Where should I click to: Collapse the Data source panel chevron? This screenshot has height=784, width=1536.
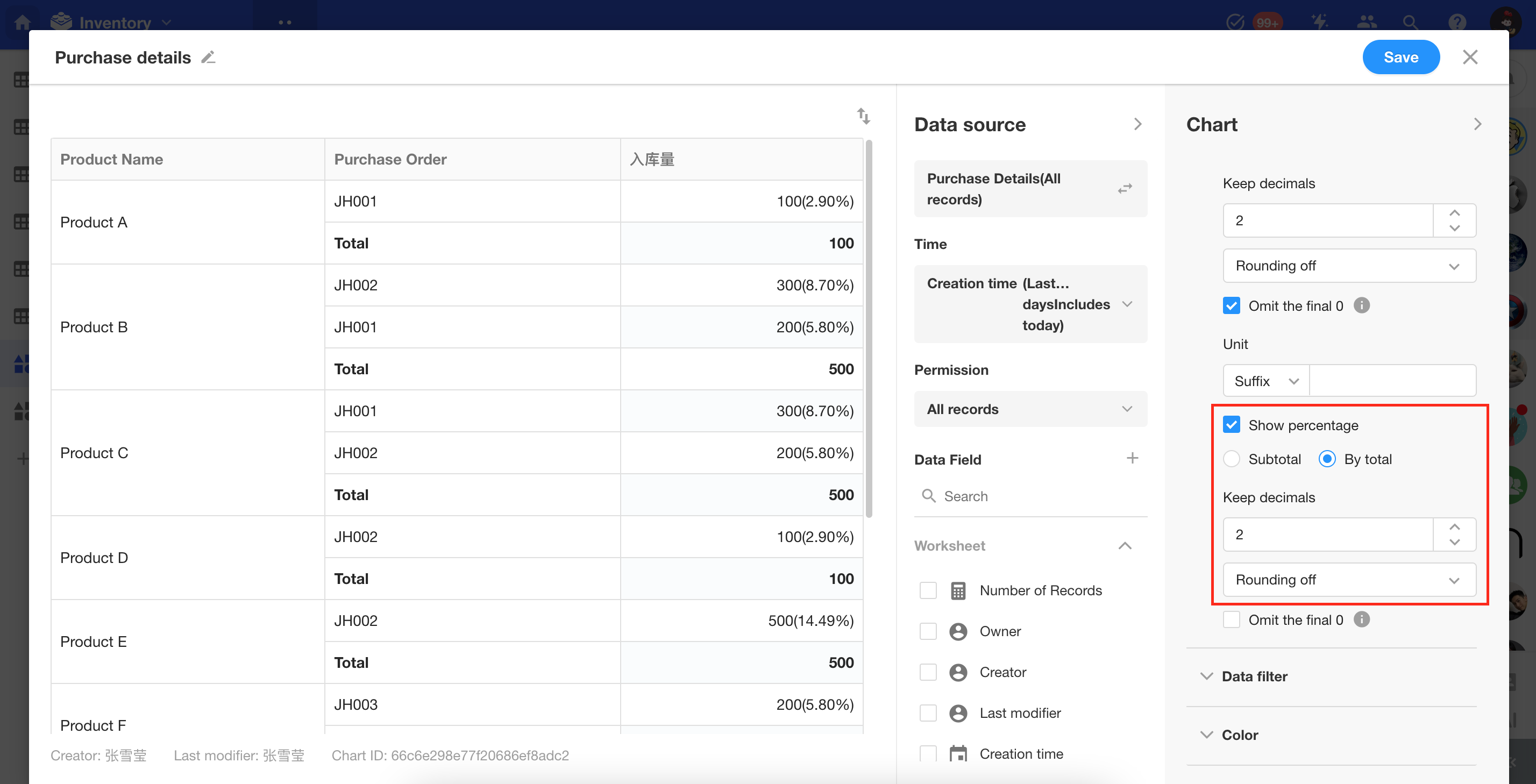1137,124
